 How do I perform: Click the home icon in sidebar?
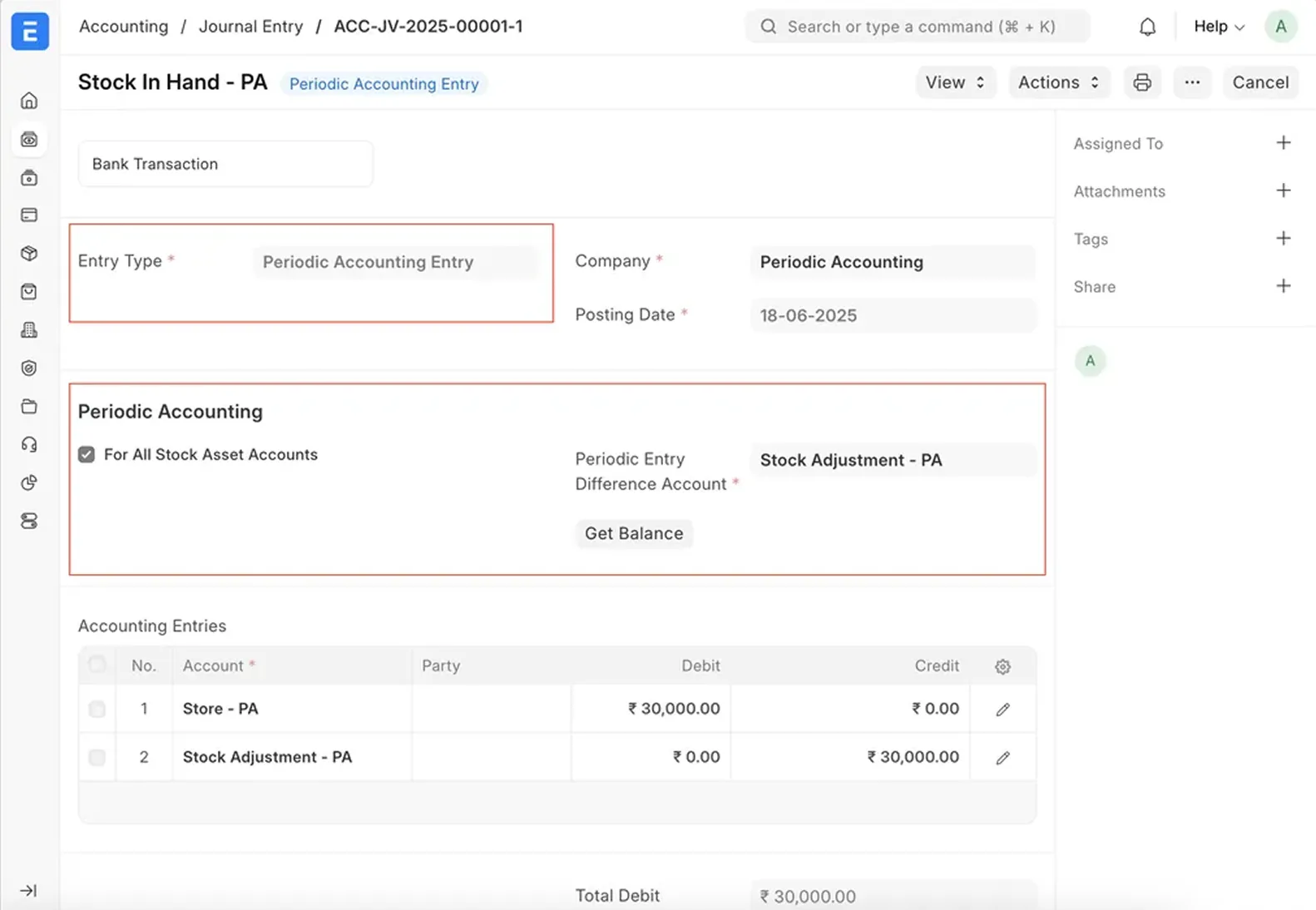(29, 101)
